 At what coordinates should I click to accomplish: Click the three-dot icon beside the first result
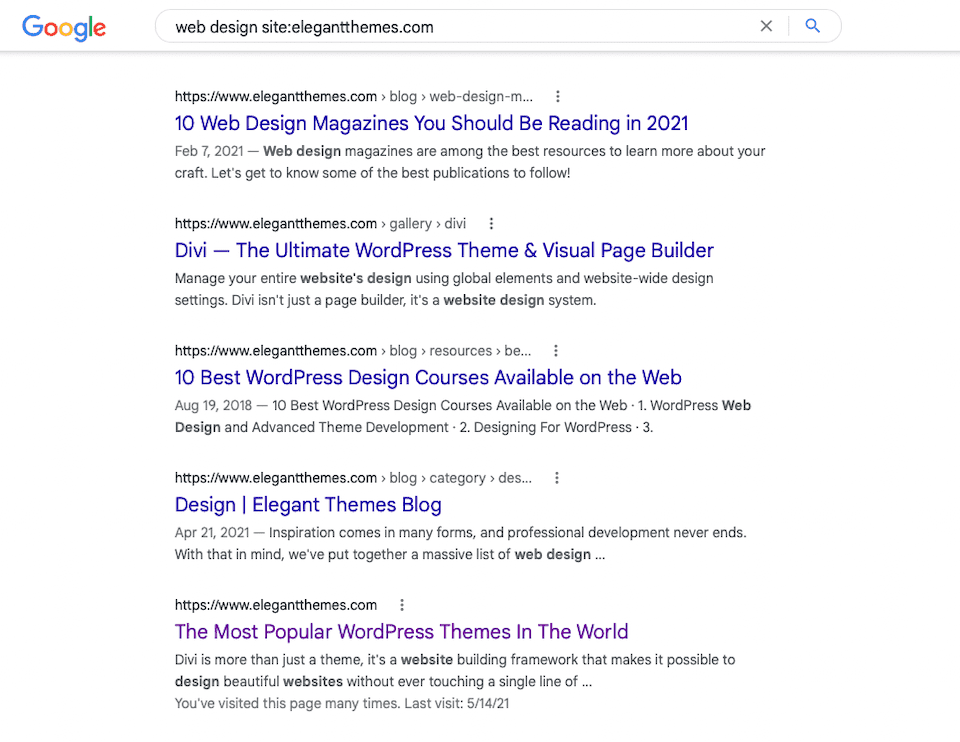pos(557,96)
